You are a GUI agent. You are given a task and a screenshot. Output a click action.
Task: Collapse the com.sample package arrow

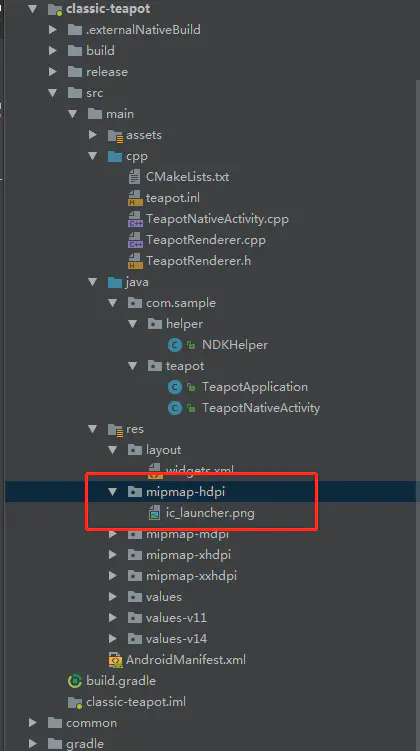click(113, 303)
